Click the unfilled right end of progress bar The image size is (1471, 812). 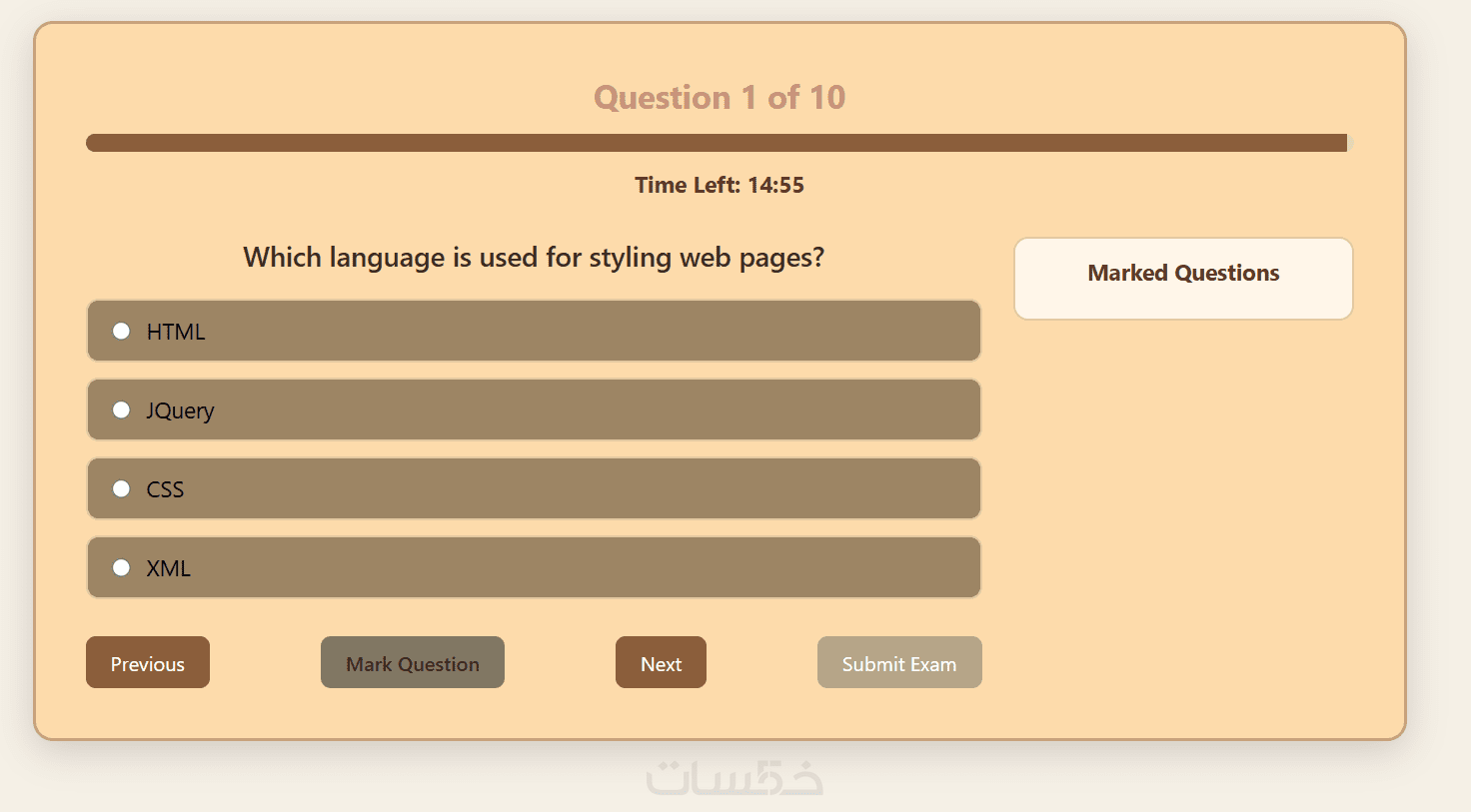(1350, 143)
